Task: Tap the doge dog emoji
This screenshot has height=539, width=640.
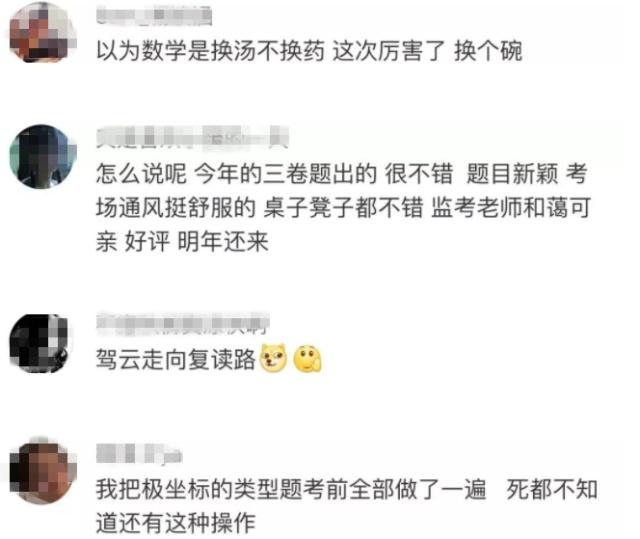Action: pyautogui.click(x=273, y=358)
